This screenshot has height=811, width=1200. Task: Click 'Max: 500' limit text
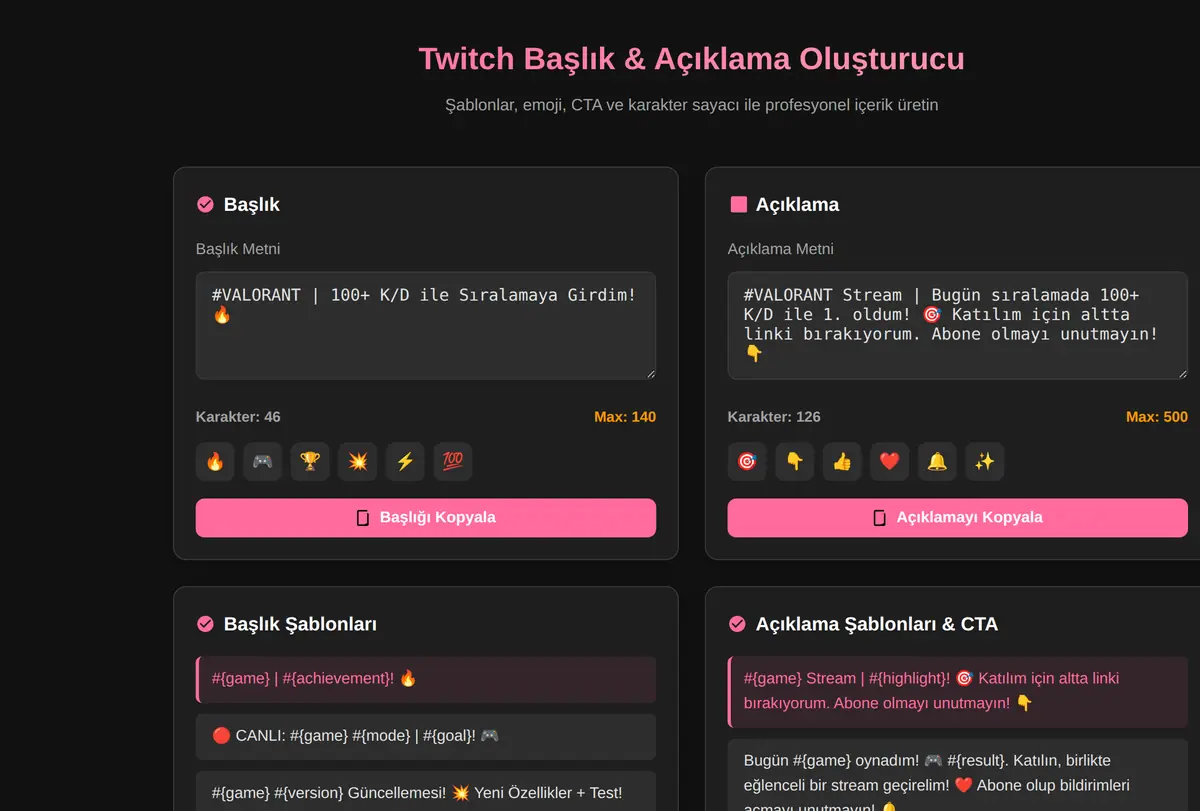click(1157, 417)
